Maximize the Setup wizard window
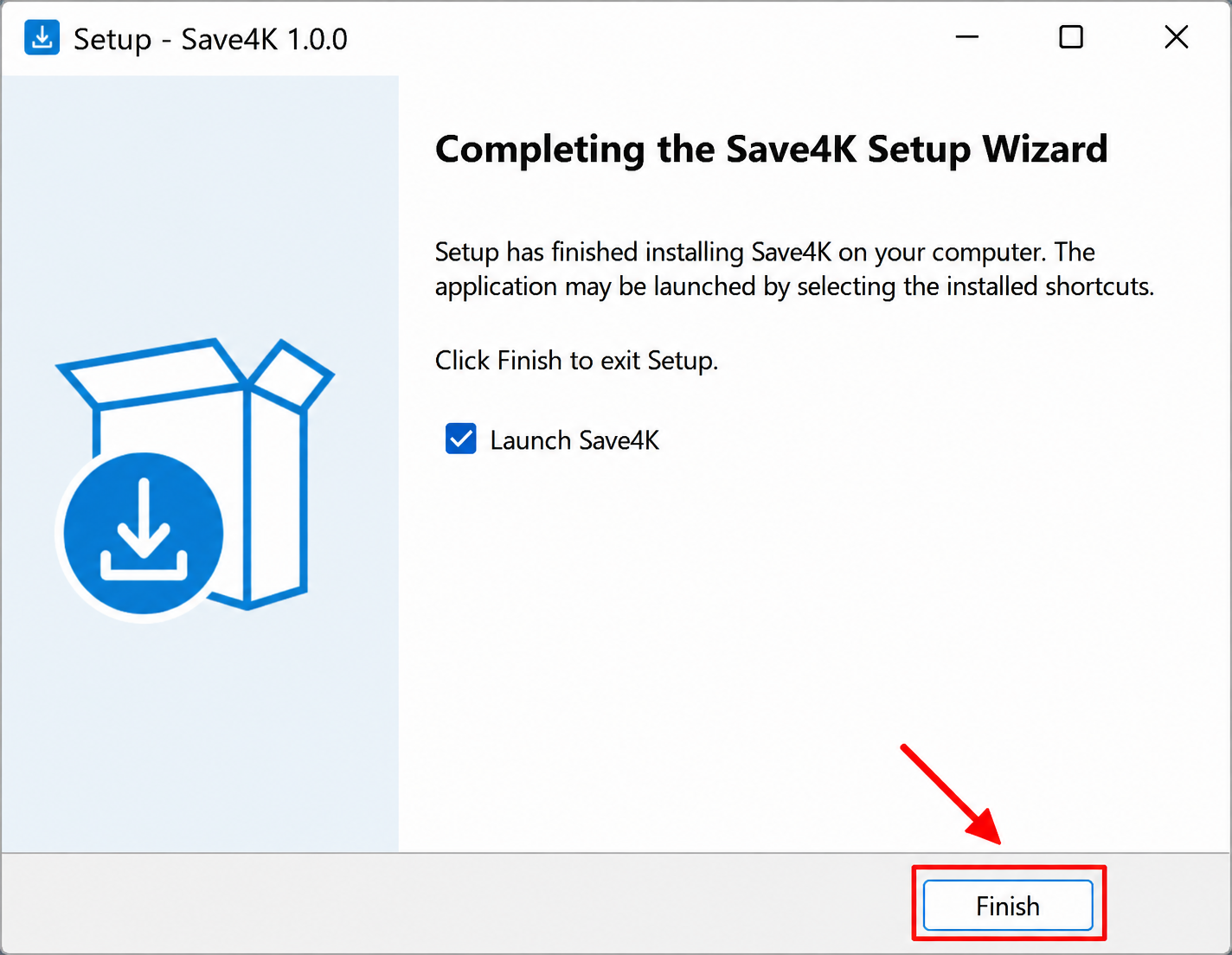The height and width of the screenshot is (955, 1232). [1071, 37]
